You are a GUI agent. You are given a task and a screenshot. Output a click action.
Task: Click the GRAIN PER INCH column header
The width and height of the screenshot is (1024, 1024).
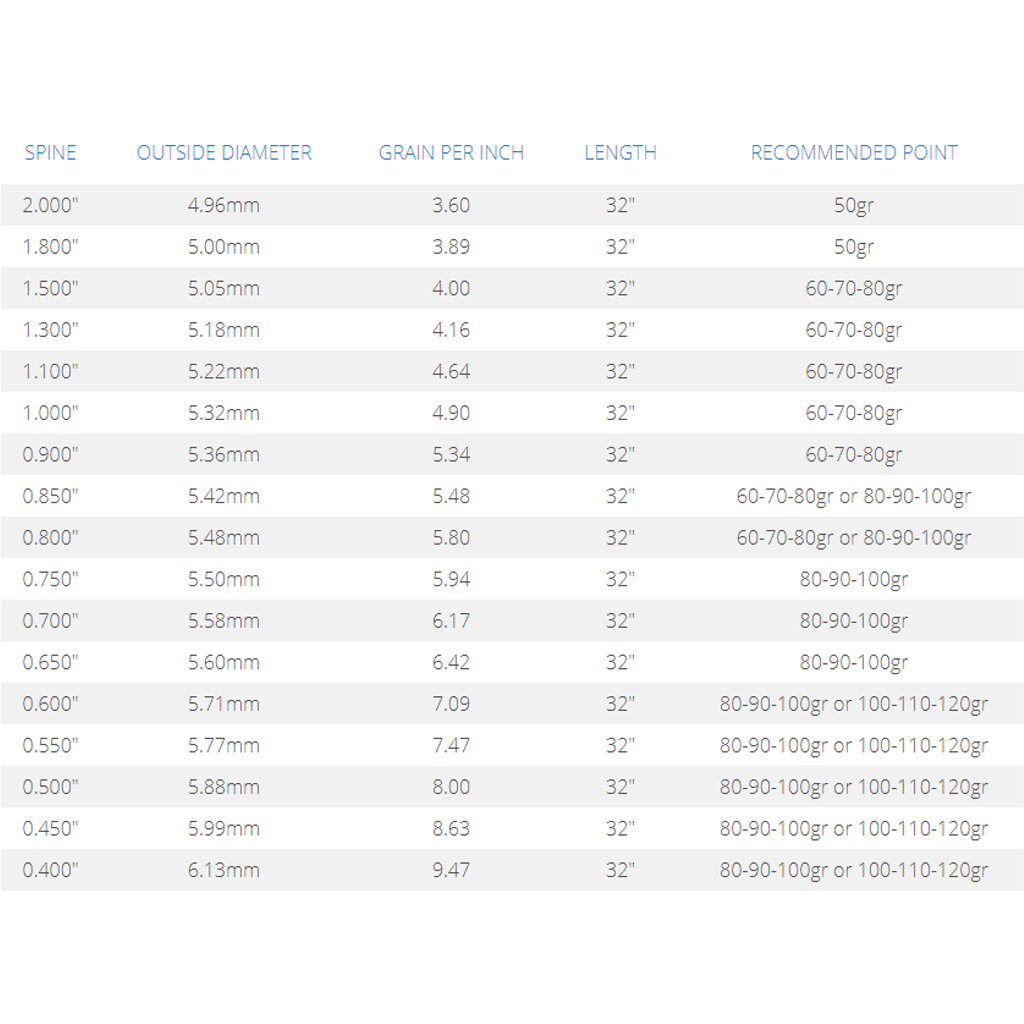pyautogui.click(x=451, y=153)
